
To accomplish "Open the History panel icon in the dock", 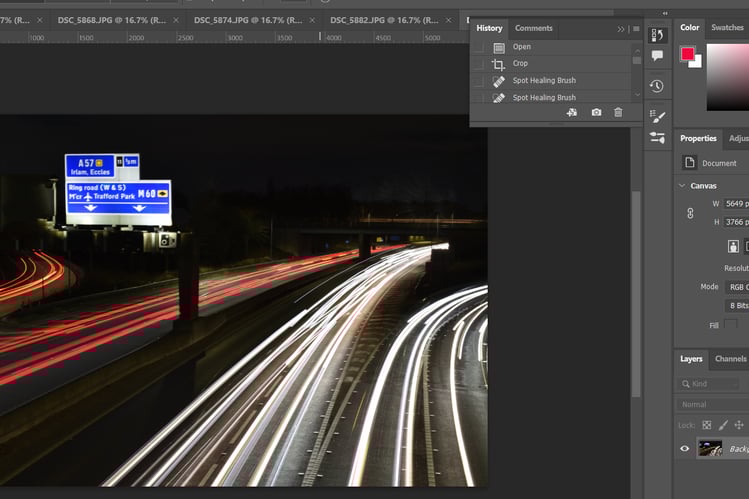I will [x=657, y=35].
